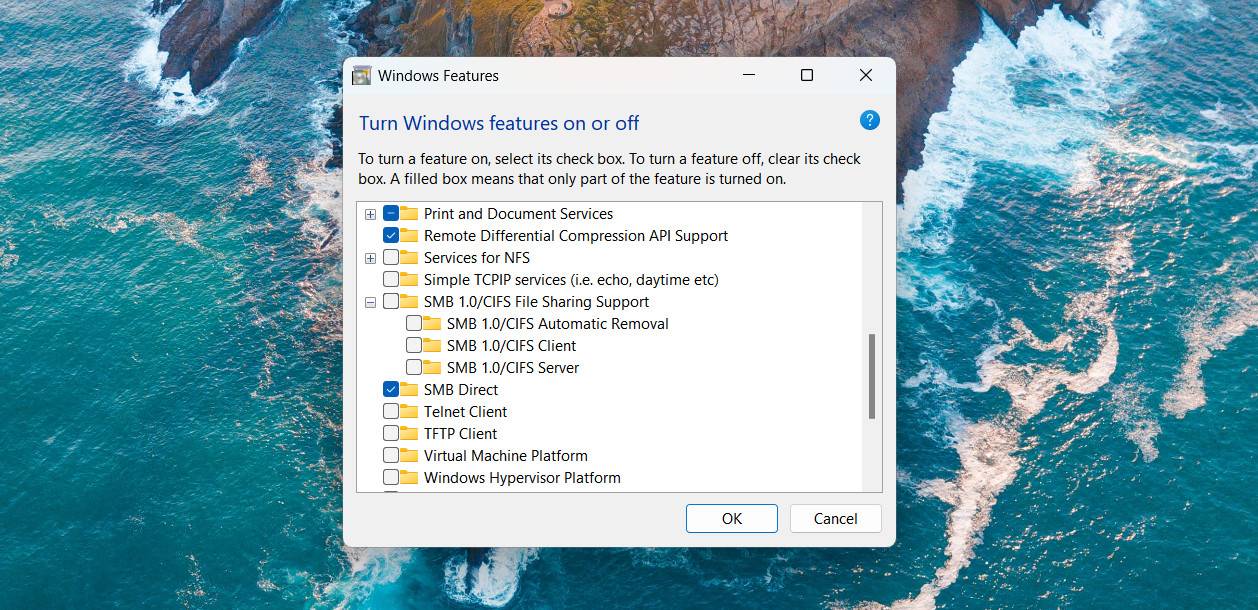Expand the Print and Document Services node

370,214
